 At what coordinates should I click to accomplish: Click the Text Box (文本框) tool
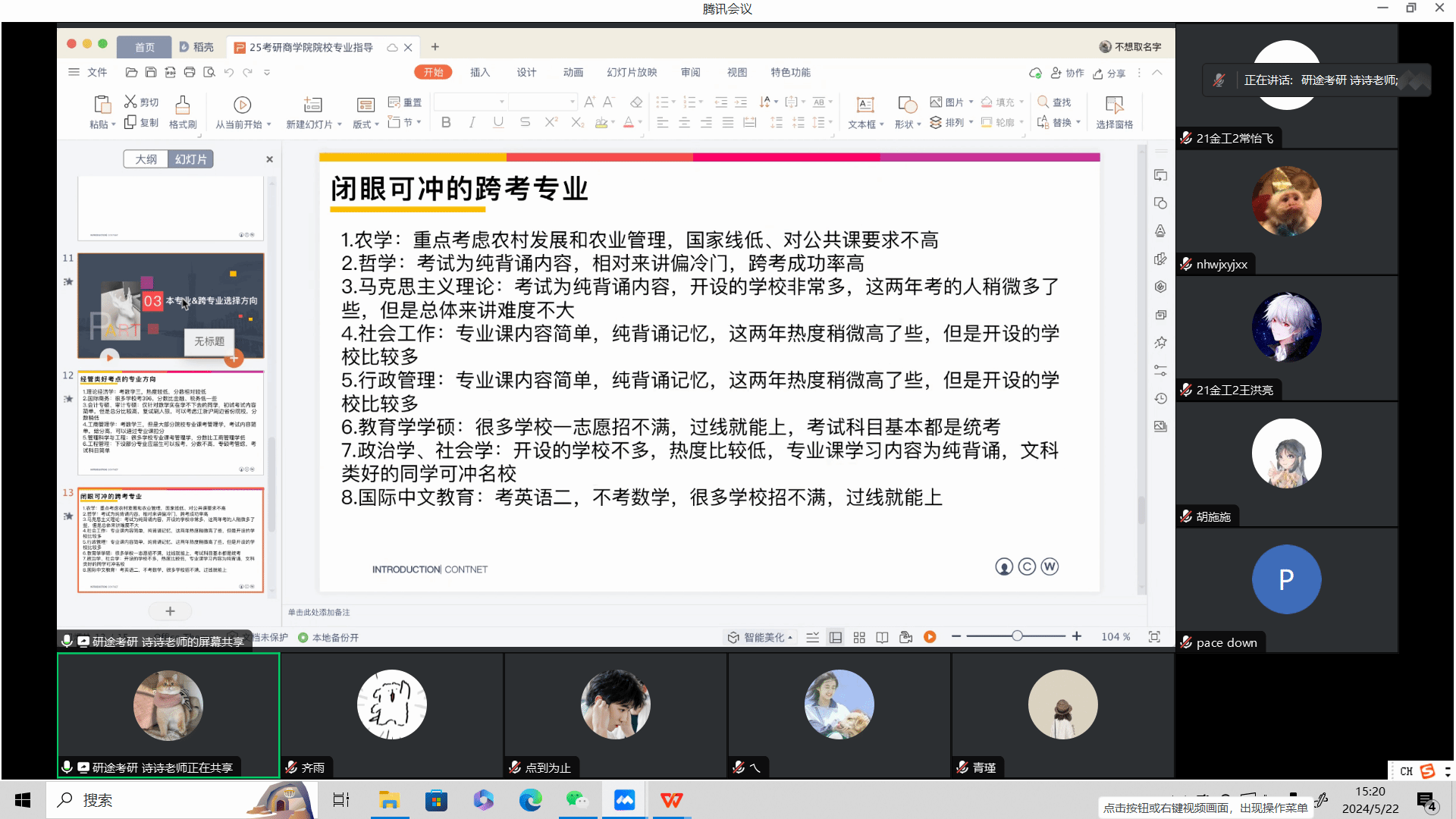(864, 105)
